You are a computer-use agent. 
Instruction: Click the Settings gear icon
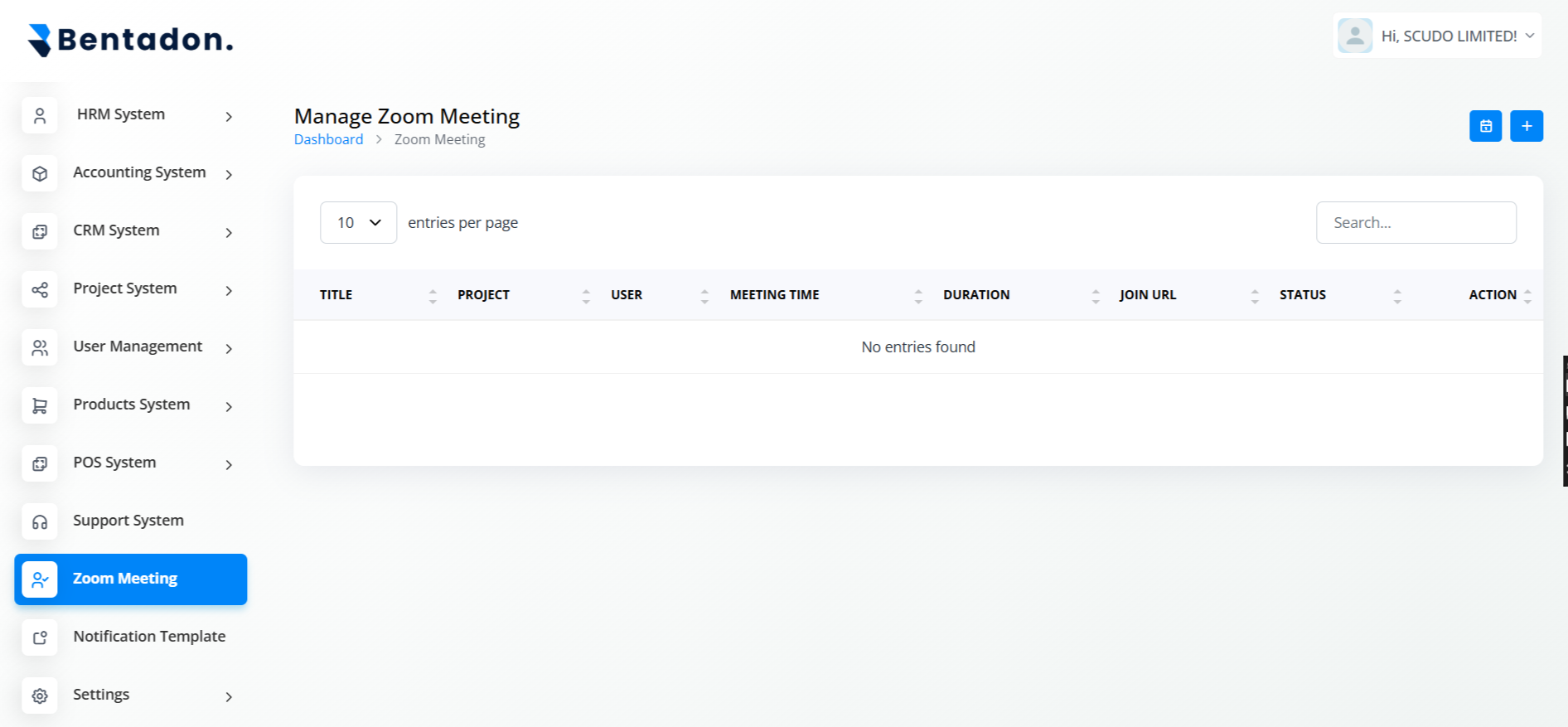click(x=40, y=696)
